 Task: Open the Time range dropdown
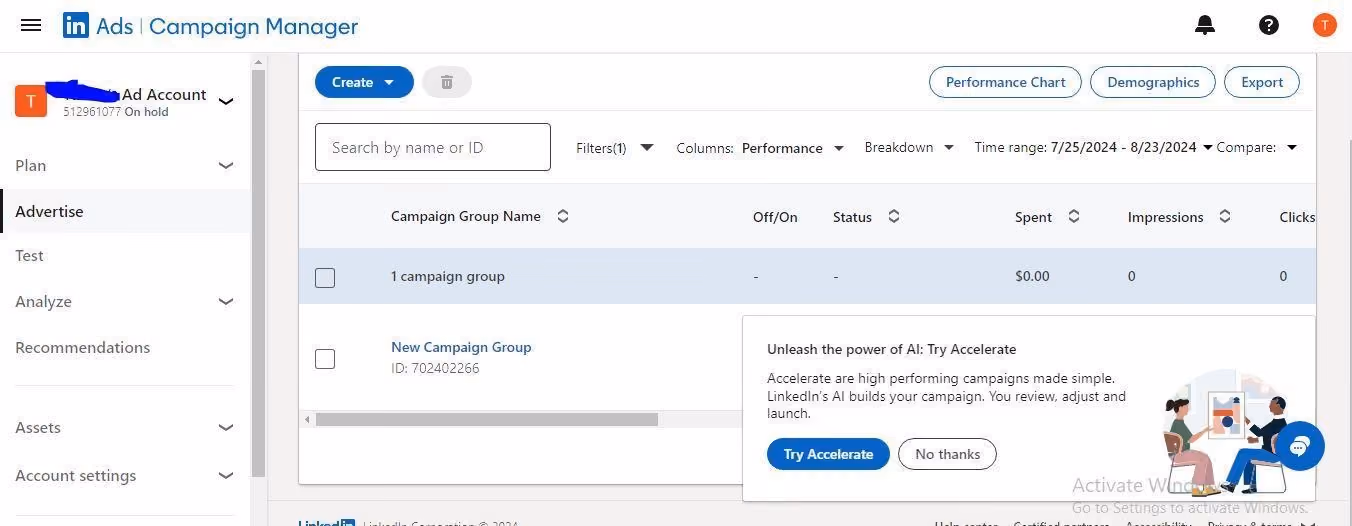pos(1093,147)
